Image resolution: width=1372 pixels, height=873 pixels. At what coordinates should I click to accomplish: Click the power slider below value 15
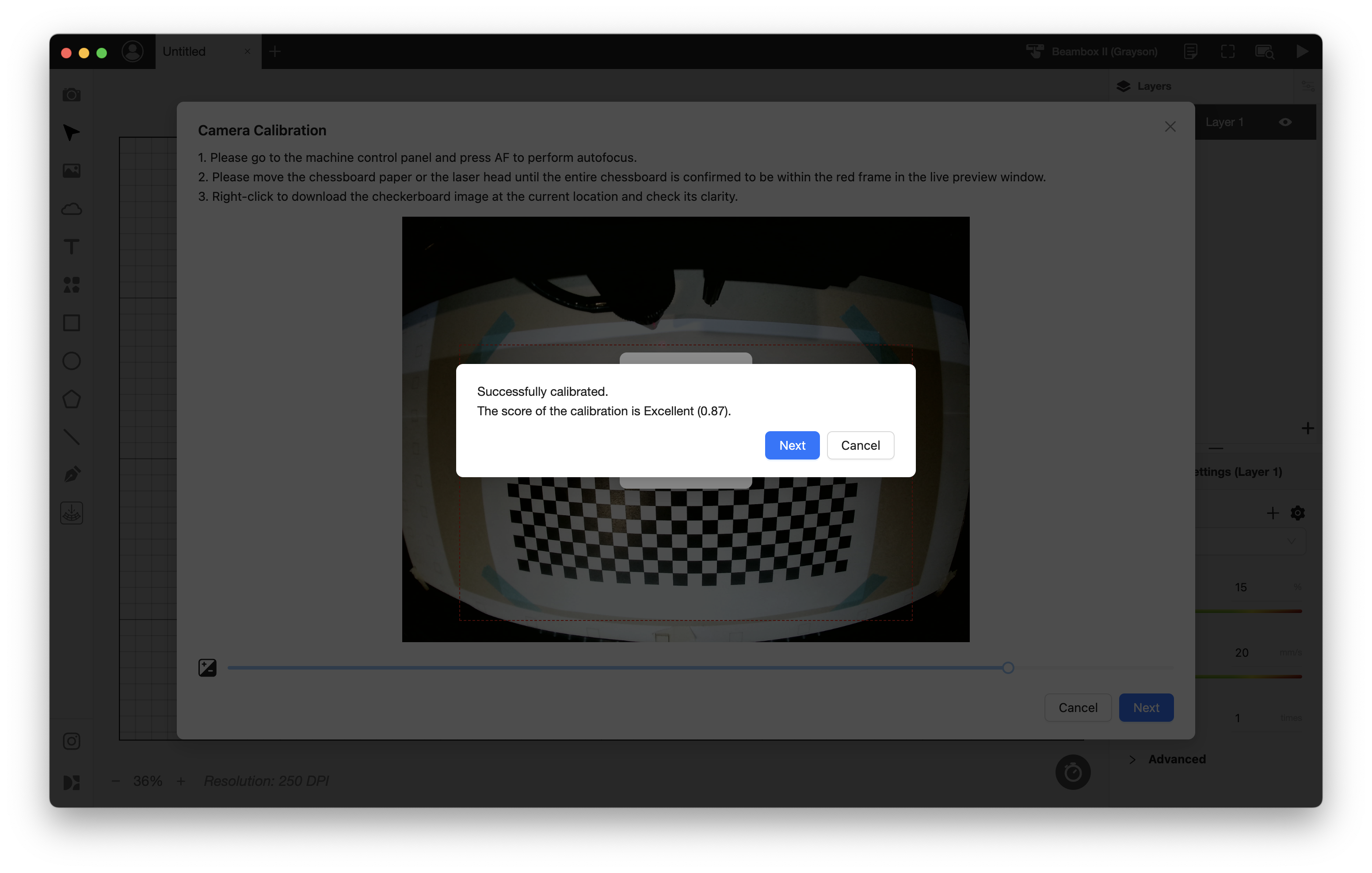[1248, 611]
